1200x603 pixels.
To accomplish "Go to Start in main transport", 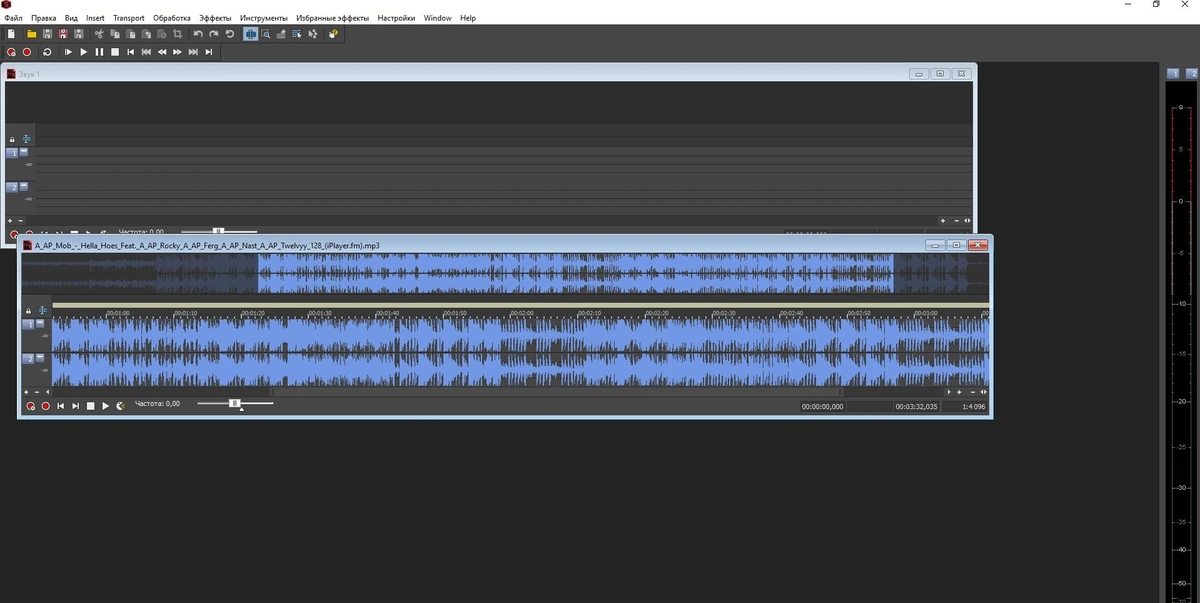I will pos(130,52).
